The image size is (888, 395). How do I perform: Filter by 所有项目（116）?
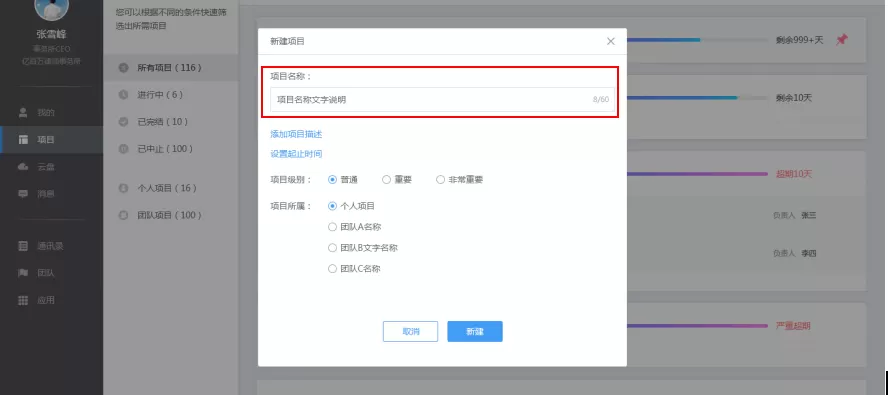171,68
